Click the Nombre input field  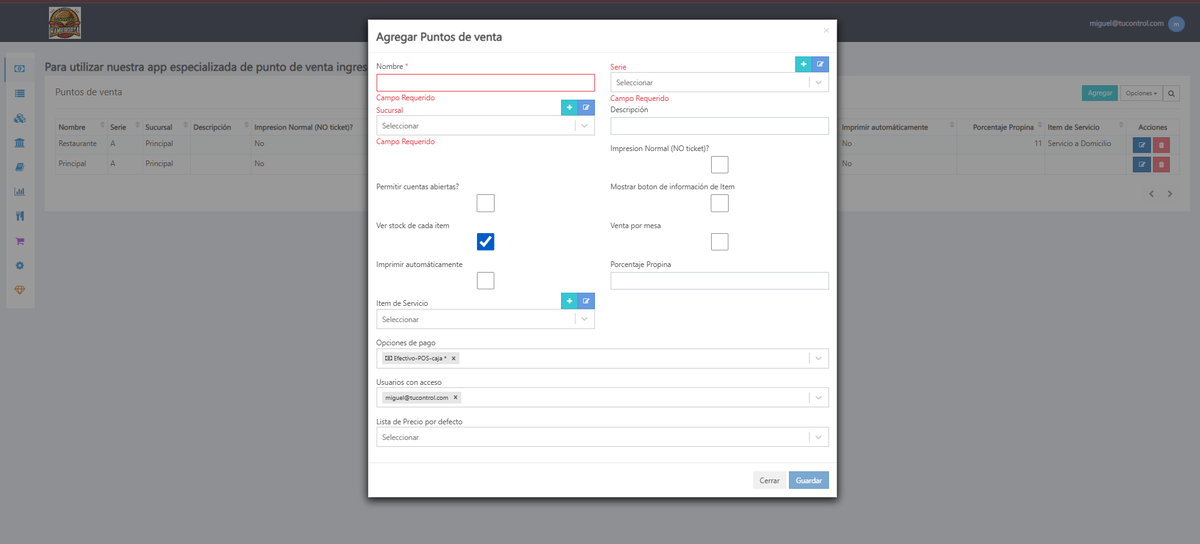point(485,83)
